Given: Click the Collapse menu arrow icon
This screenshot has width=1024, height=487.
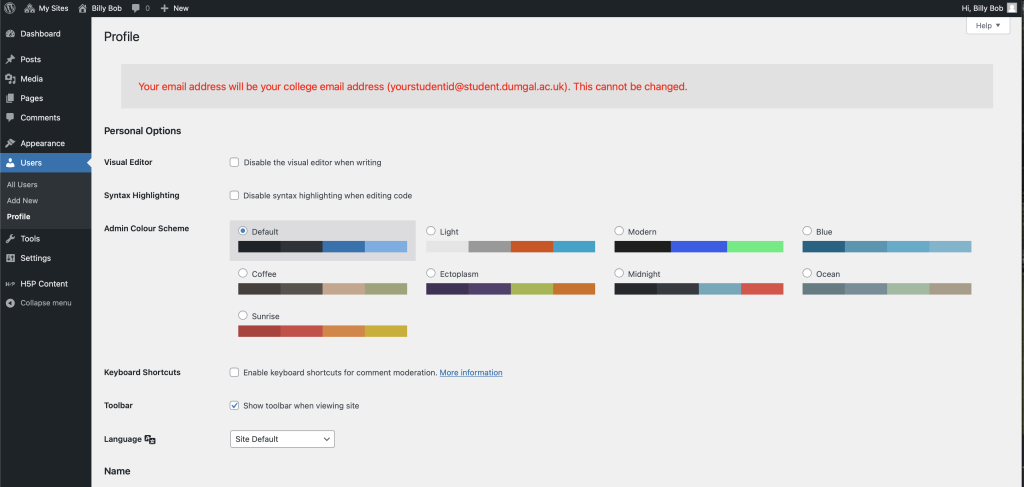Looking at the screenshot, I should [x=10, y=303].
